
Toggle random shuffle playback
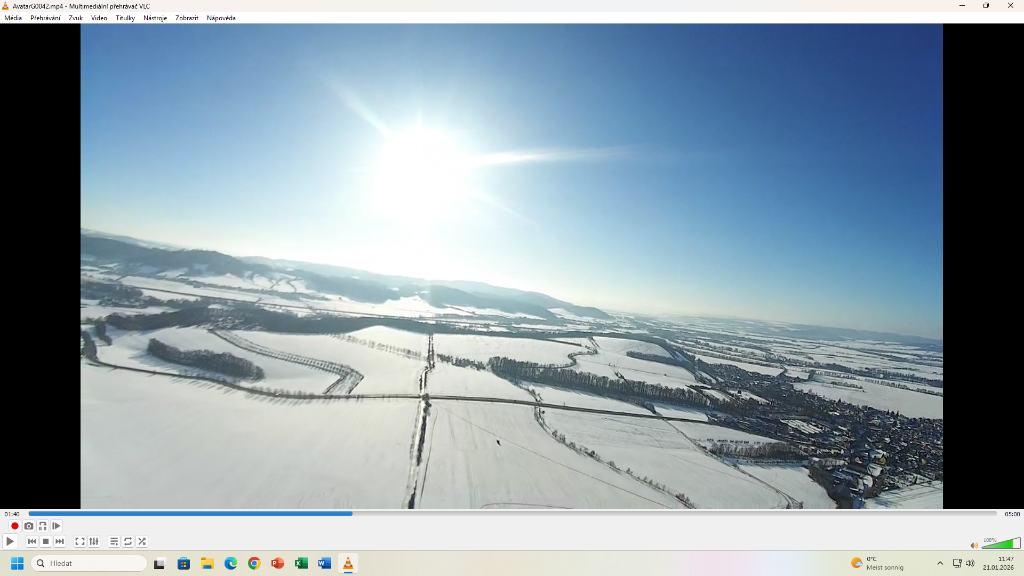pos(142,541)
